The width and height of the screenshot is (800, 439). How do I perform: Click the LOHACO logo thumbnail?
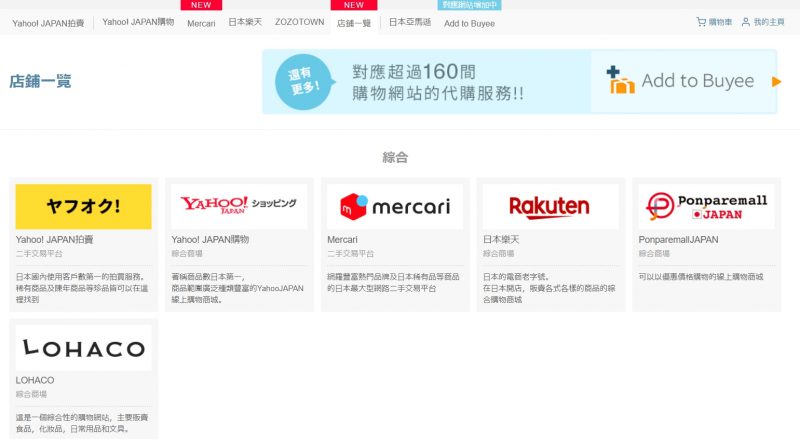(84, 348)
